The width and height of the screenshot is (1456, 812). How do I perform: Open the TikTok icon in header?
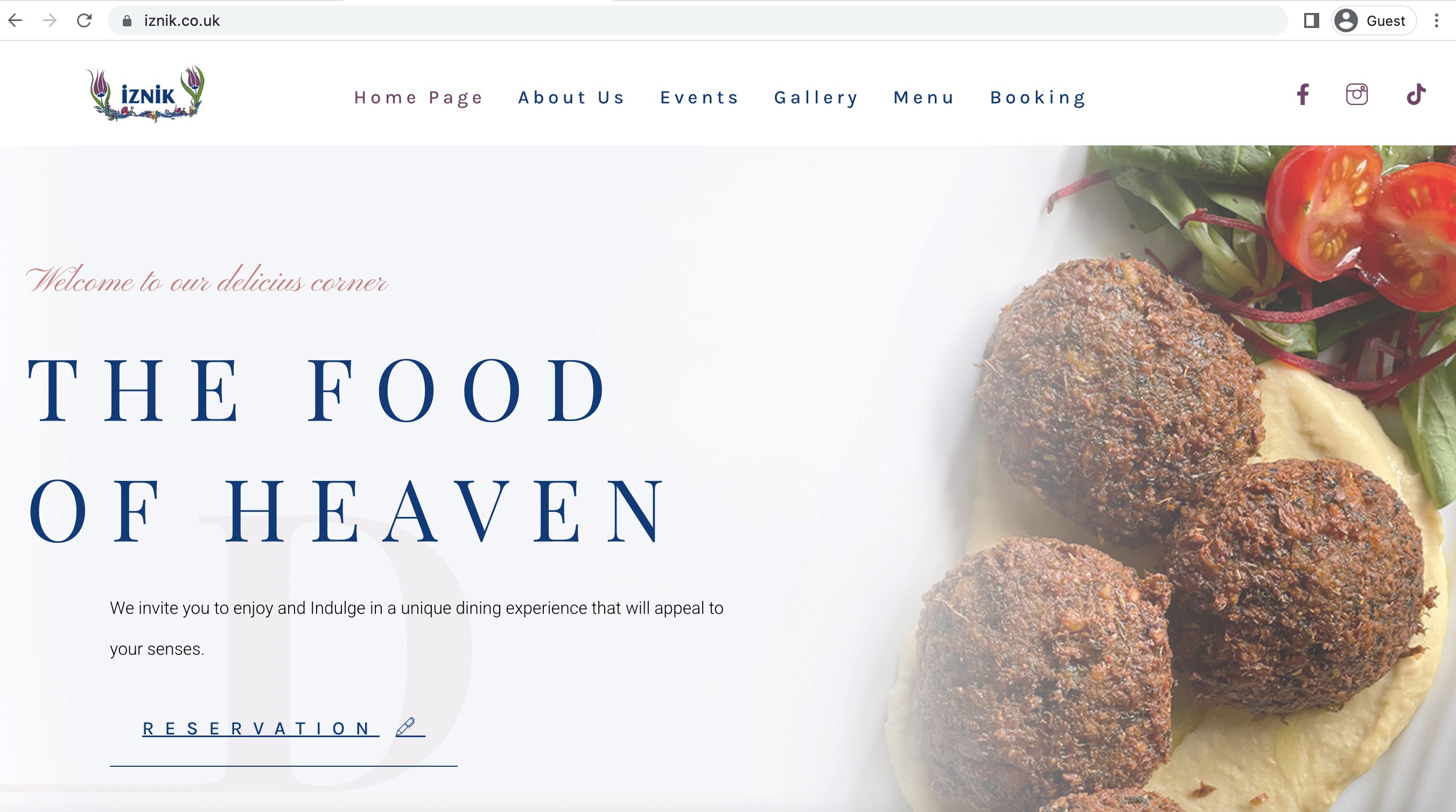1416,94
